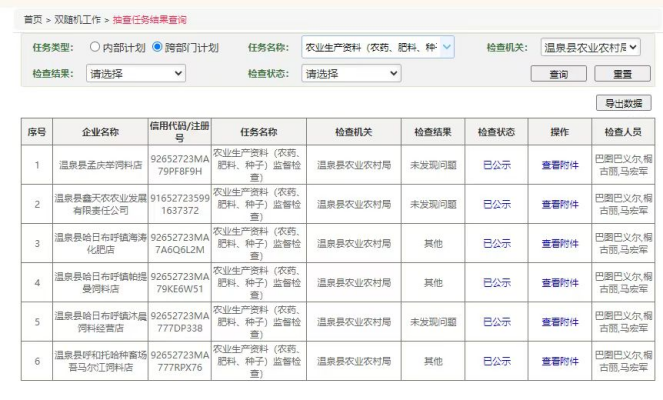Select the 内部计划 radio button

pos(97,47)
